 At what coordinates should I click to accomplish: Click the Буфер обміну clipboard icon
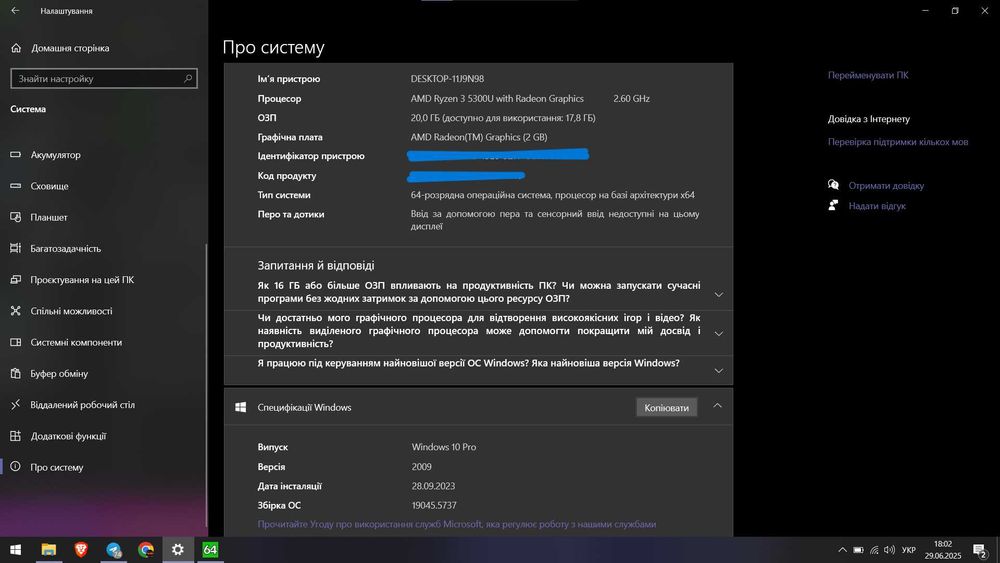tap(16, 373)
